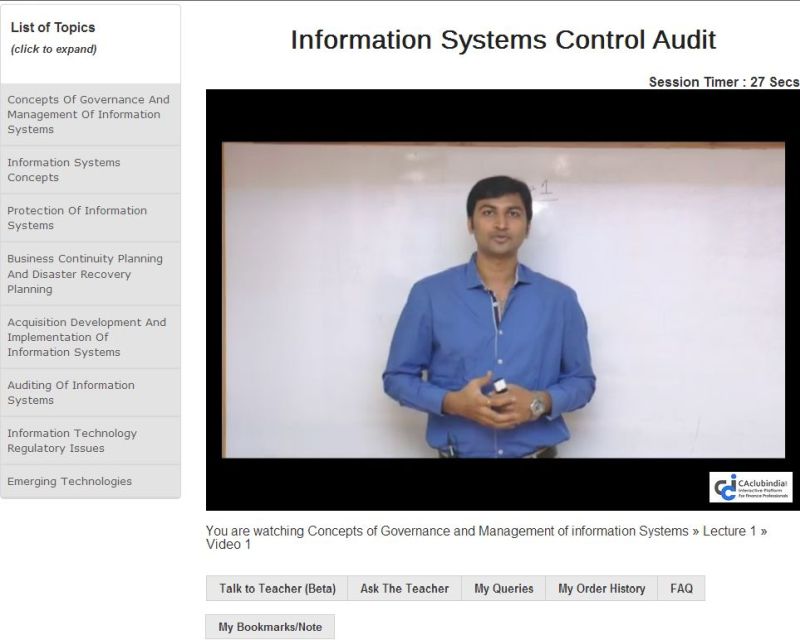The height and width of the screenshot is (640, 800).
Task: Open My Queries
Action: [x=503, y=588]
